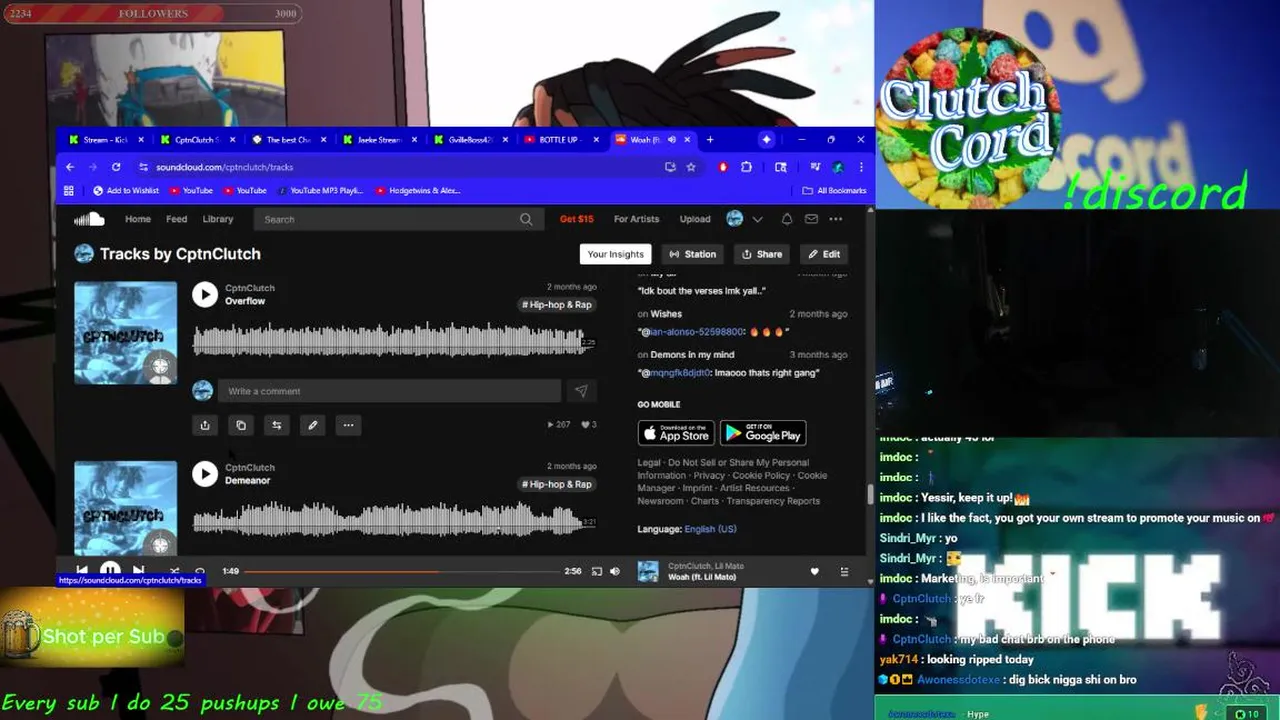Like the currently playing Woah track

[x=814, y=571]
